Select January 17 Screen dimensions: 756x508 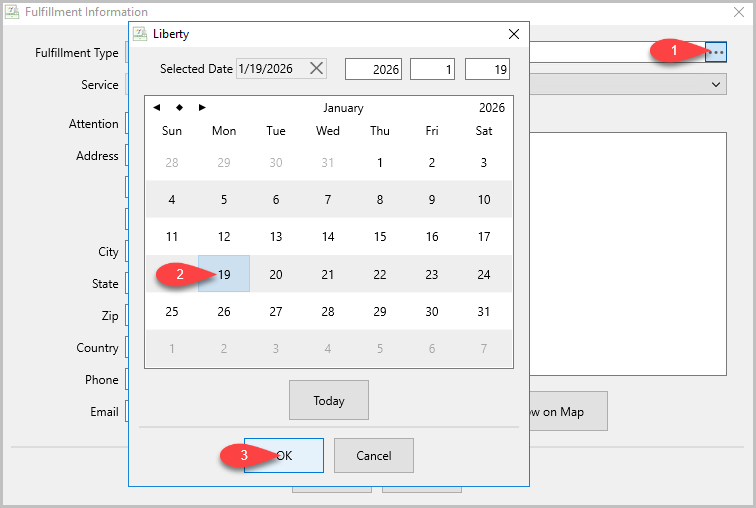tap(484, 237)
